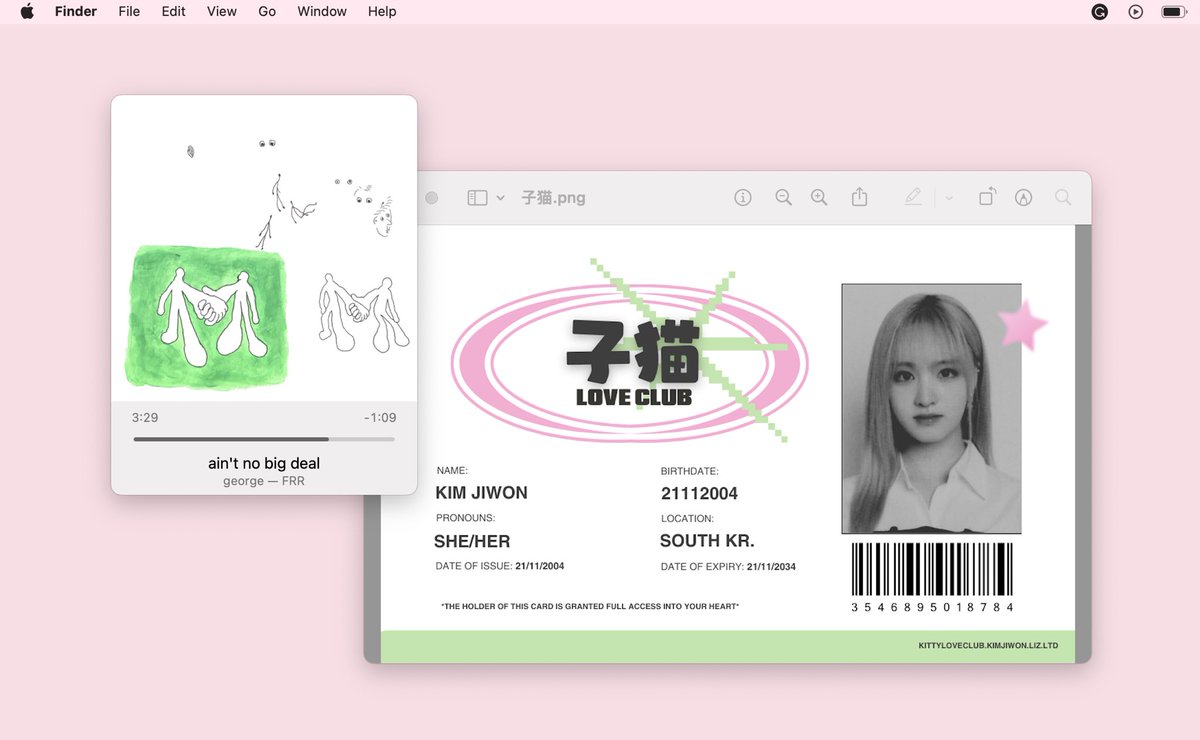Open the File menu
1200x740 pixels.
[129, 12]
